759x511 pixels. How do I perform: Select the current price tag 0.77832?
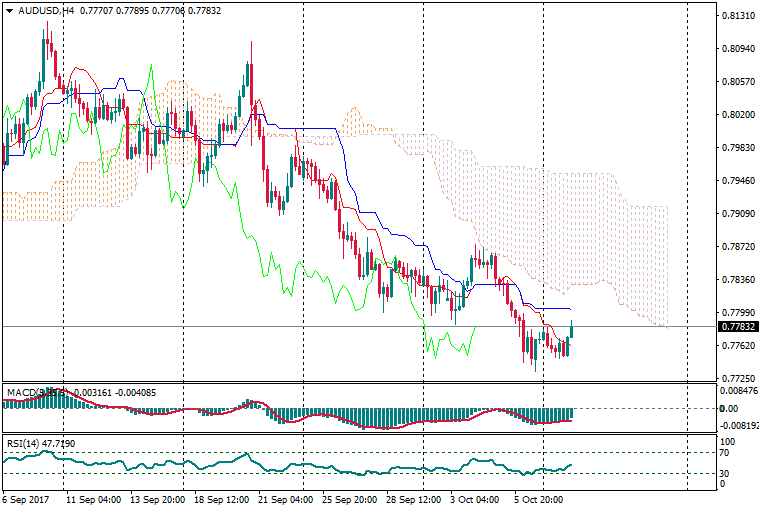(738, 327)
